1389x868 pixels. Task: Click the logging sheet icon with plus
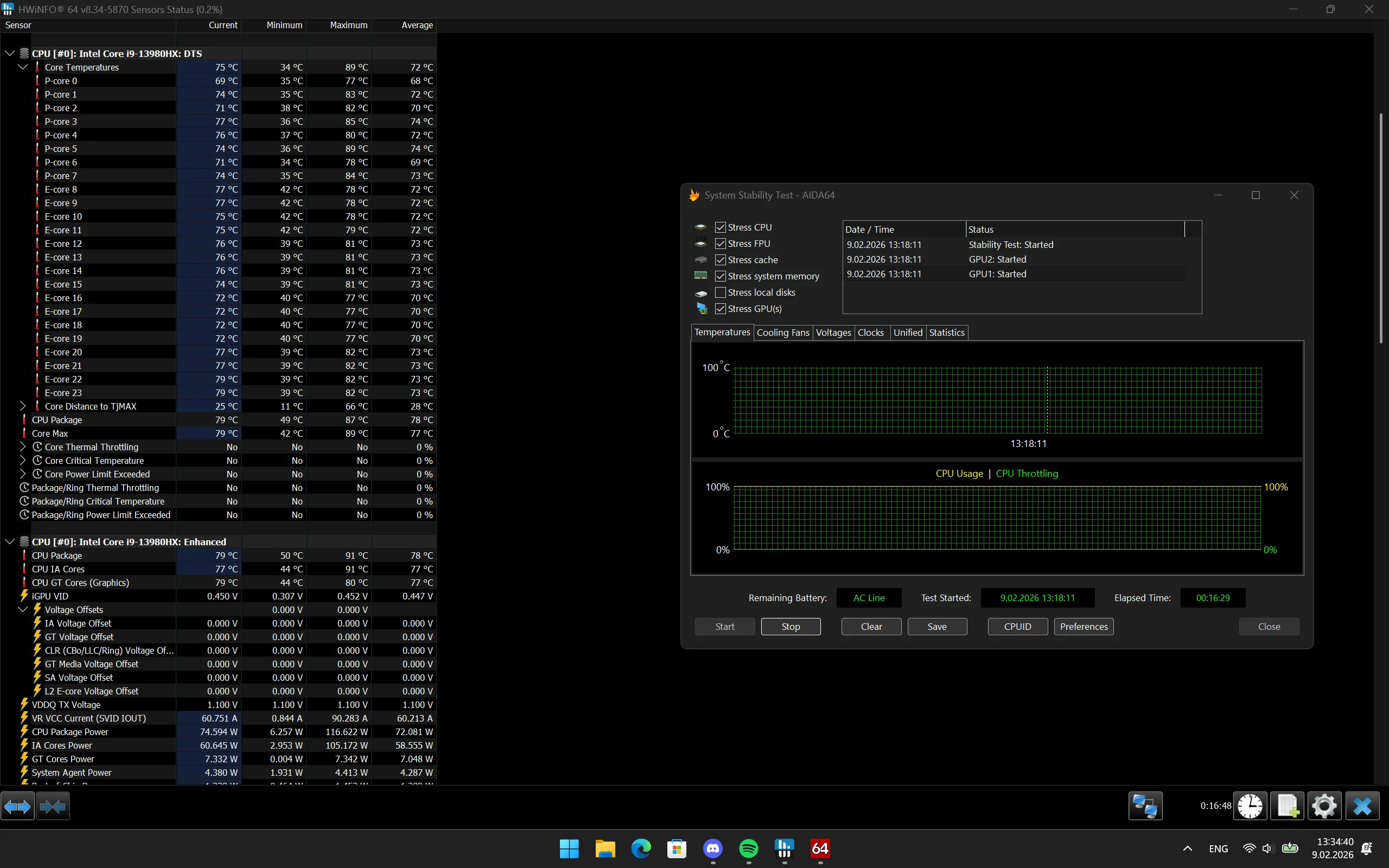(x=1287, y=806)
